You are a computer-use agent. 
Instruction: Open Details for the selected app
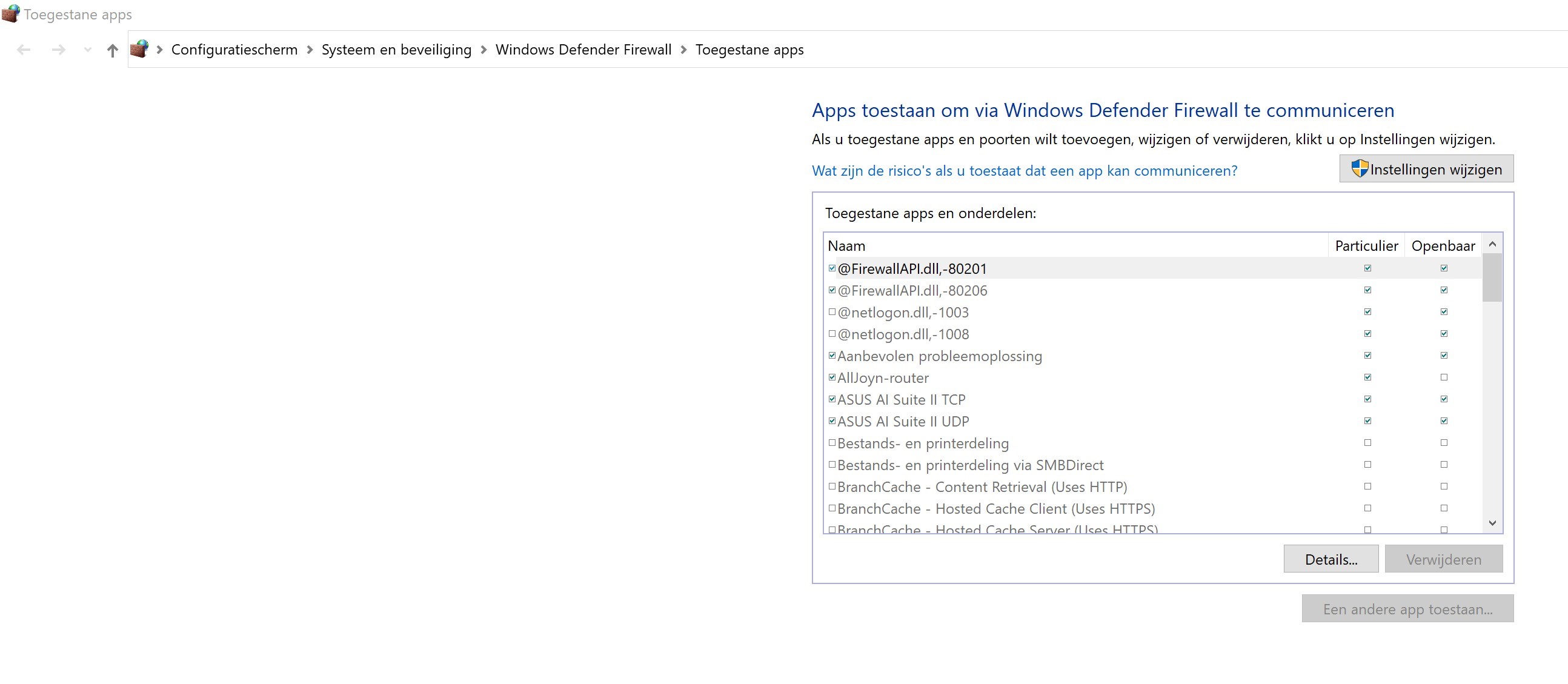1330,559
